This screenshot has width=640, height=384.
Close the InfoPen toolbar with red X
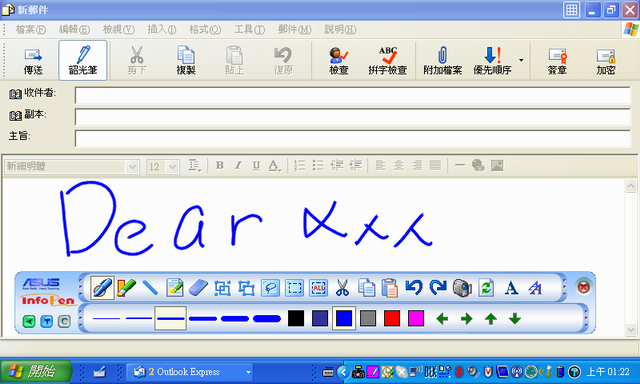583,287
